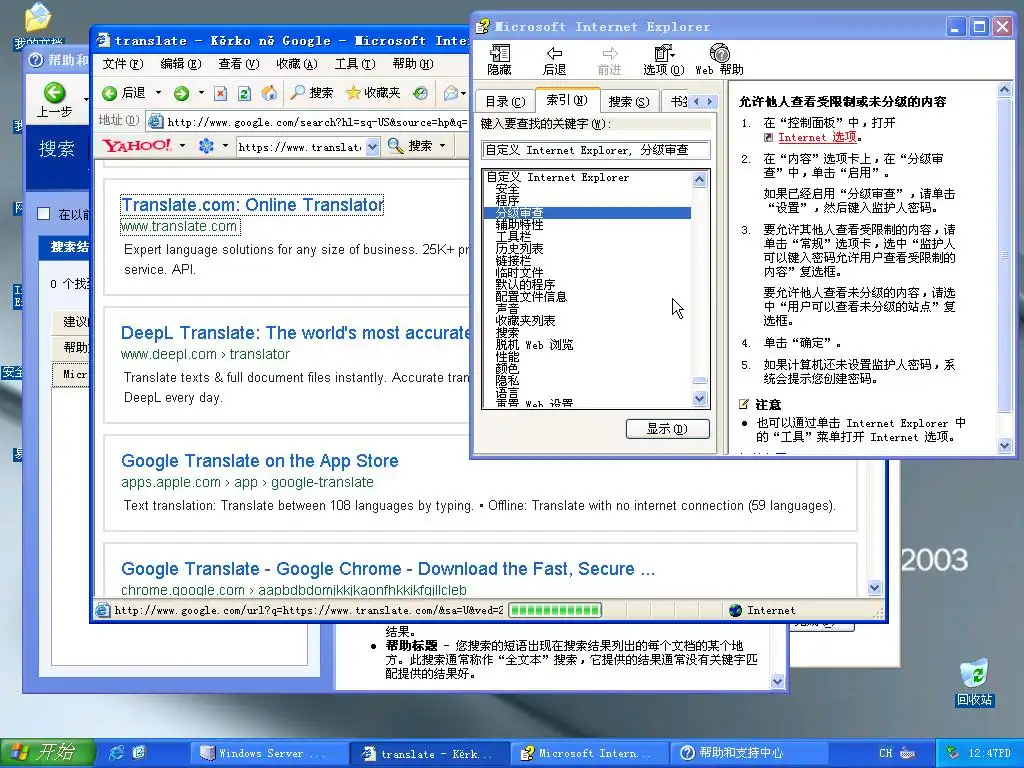Click 上一步 green arrow in Help Center
This screenshot has width=1024, height=768.
54,93
